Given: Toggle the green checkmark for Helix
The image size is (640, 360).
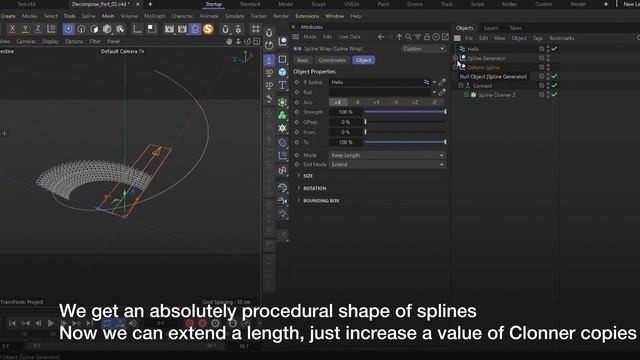Looking at the screenshot, I should [x=554, y=49].
